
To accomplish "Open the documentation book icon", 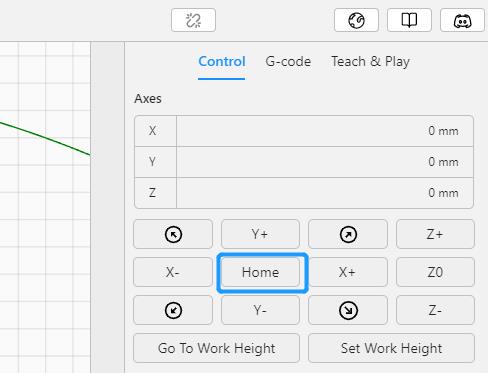I will click(x=409, y=20).
